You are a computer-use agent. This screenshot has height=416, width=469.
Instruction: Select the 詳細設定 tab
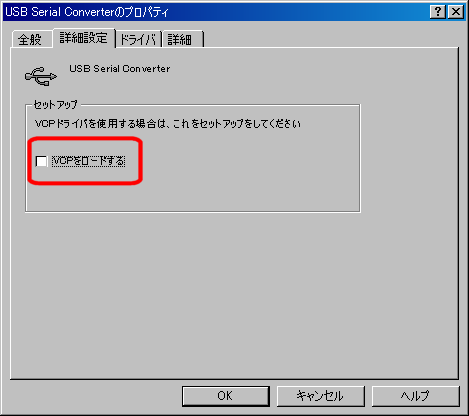click(x=84, y=38)
